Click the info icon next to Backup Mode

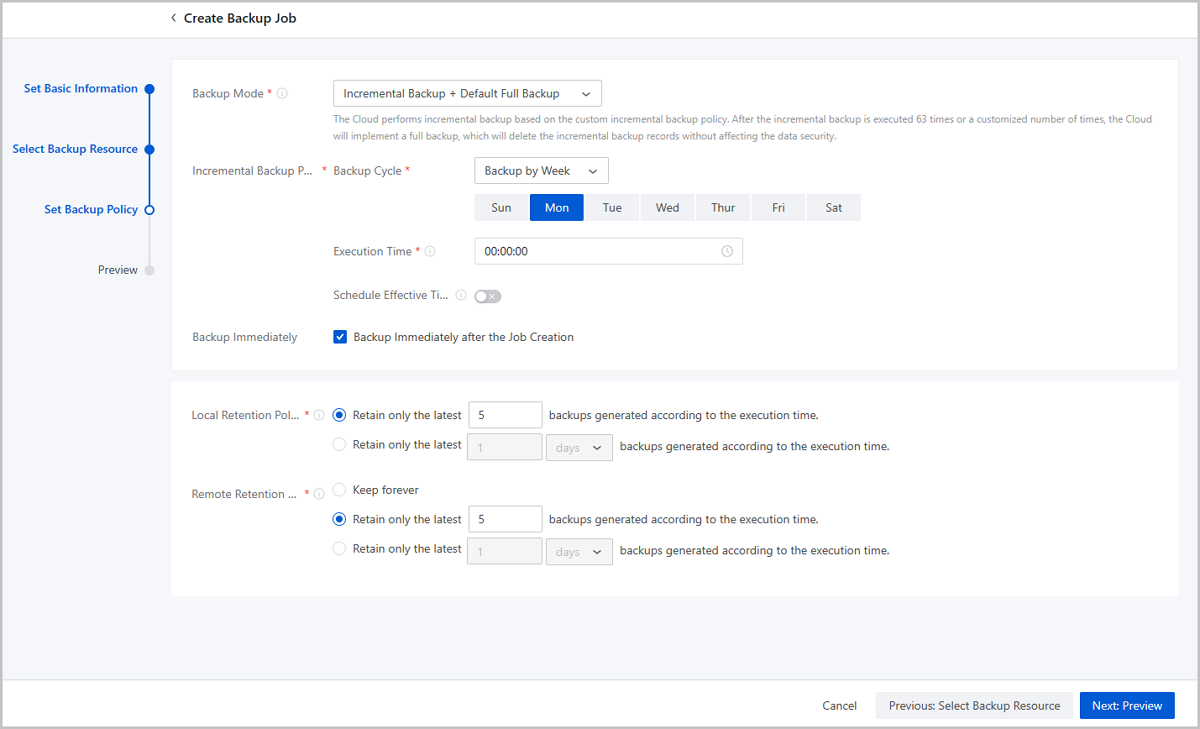click(x=282, y=94)
